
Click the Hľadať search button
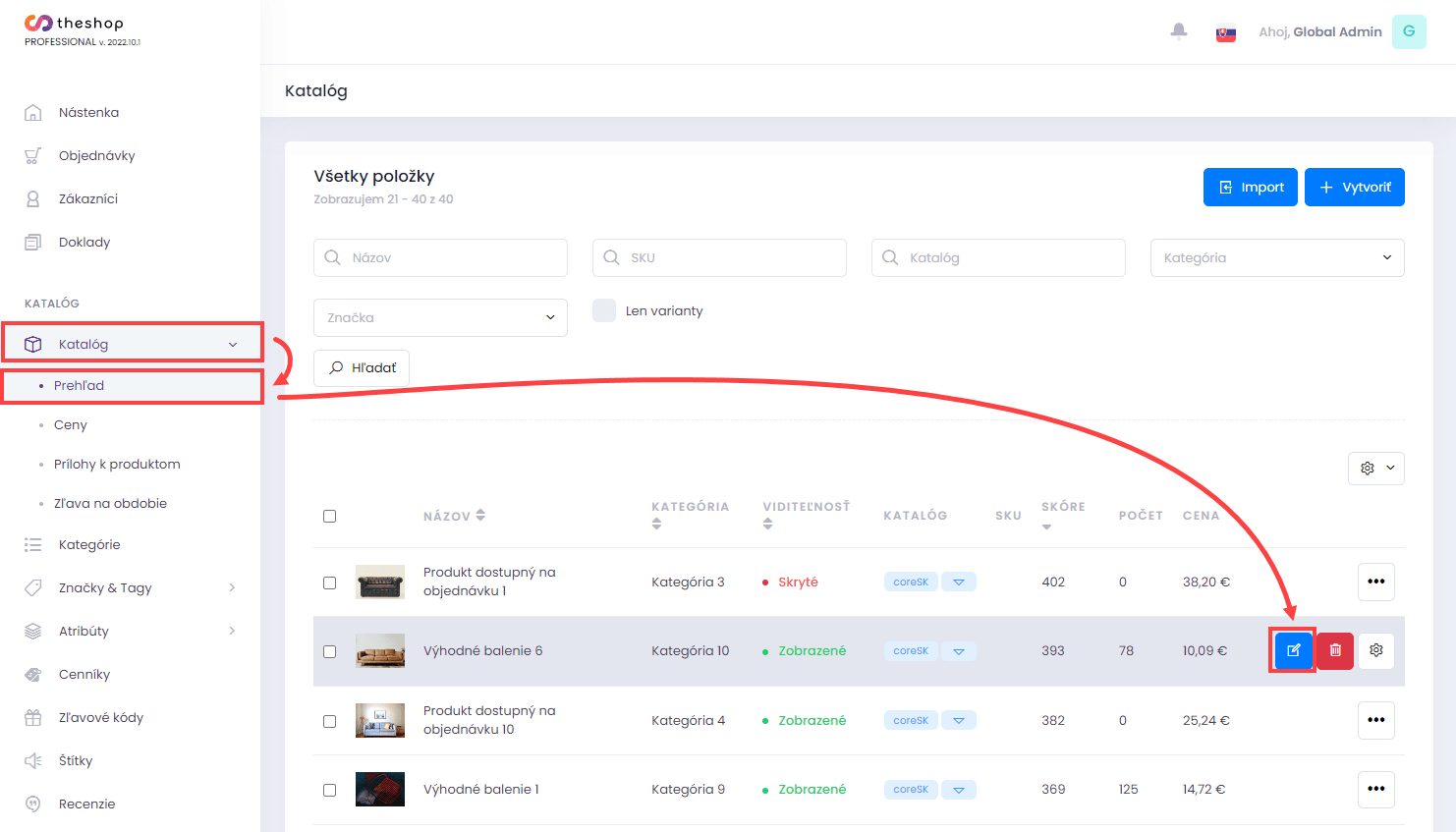[362, 367]
